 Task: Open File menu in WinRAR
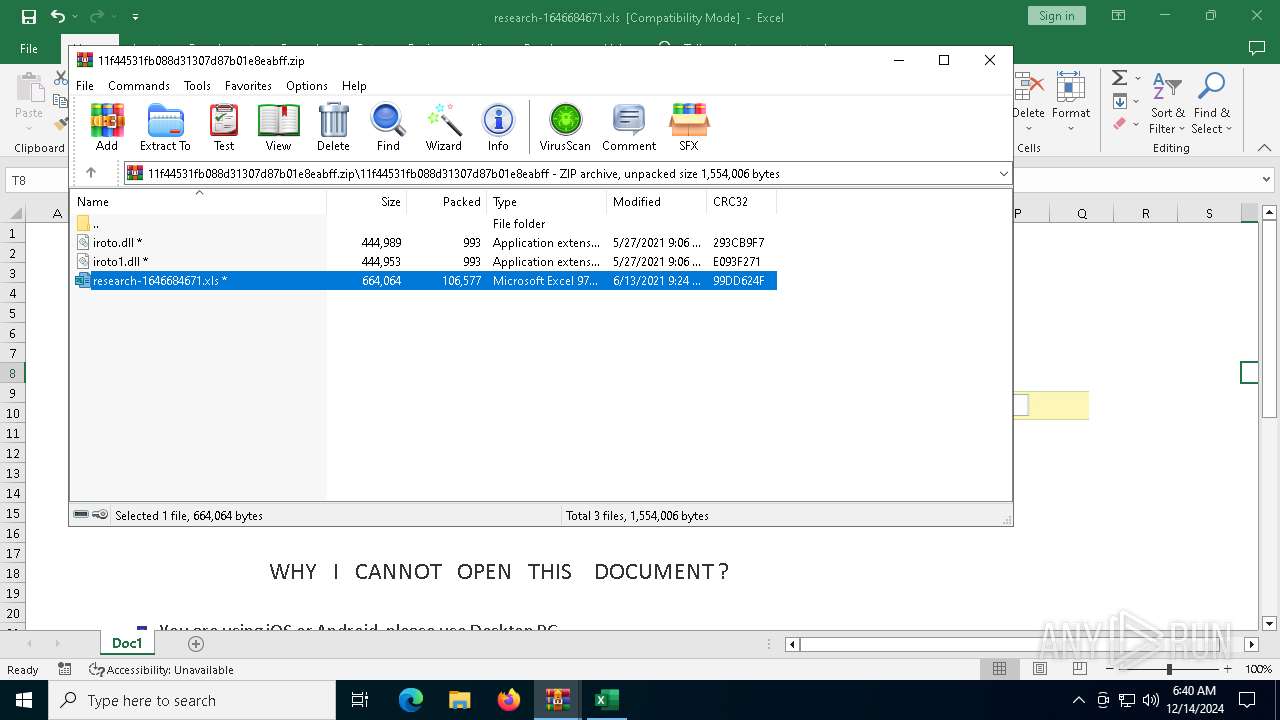pyautogui.click(x=85, y=86)
